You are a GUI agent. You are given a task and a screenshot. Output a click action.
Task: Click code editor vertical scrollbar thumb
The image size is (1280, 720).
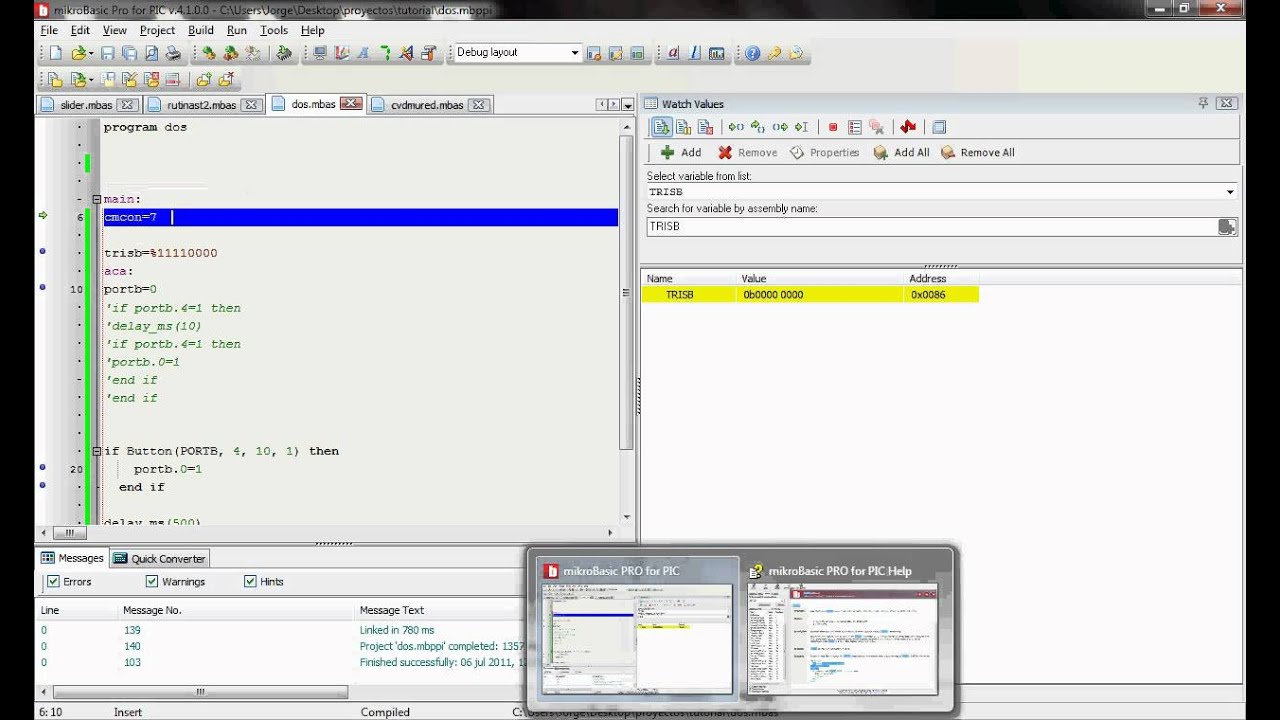click(627, 290)
